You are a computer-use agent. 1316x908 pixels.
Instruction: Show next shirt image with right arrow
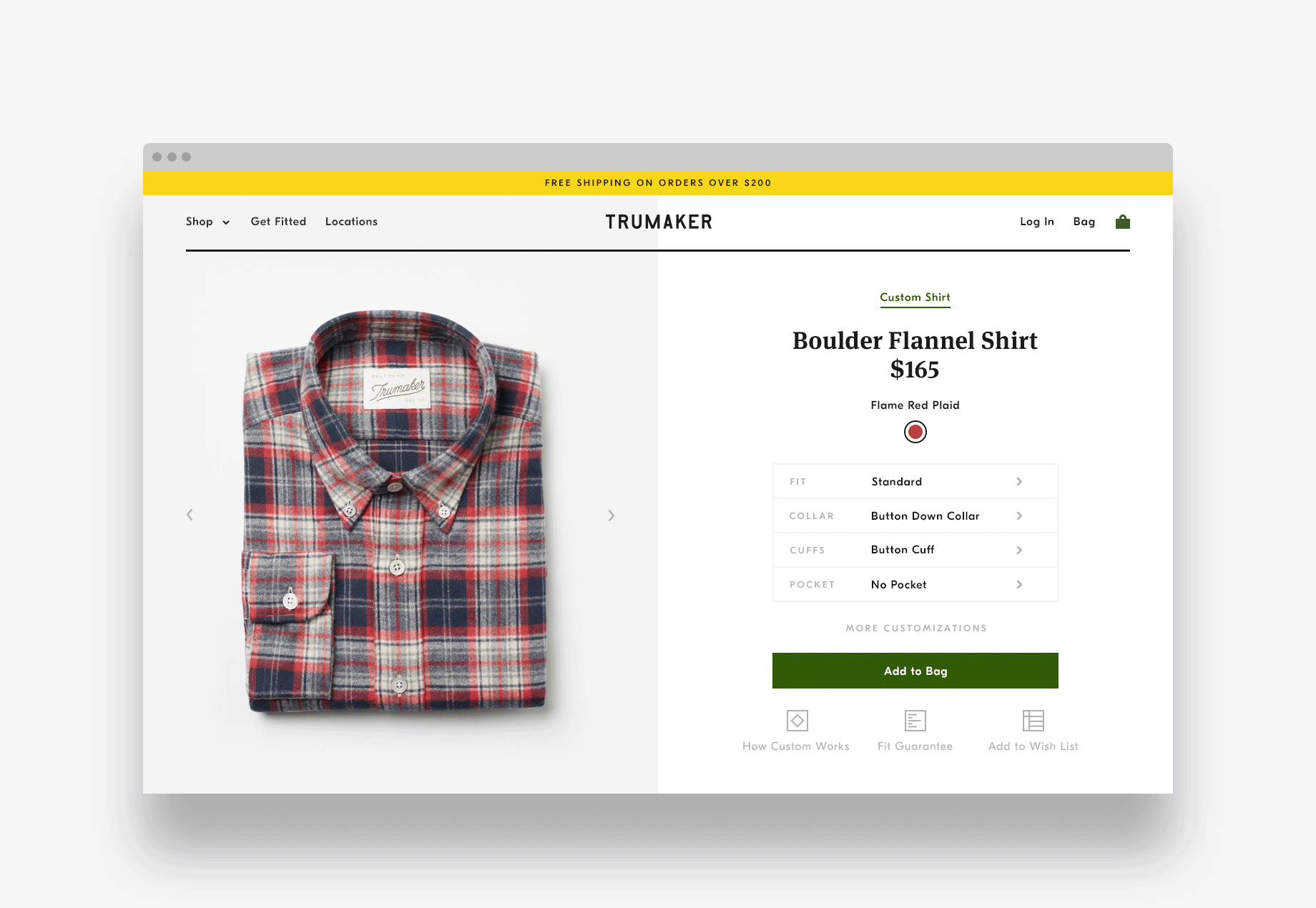(612, 515)
